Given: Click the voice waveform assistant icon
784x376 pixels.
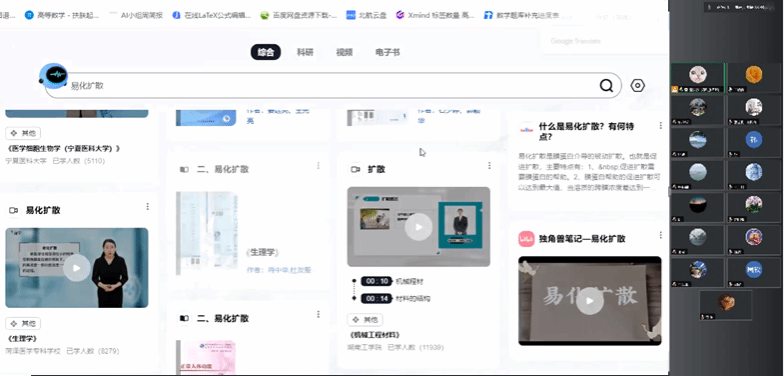Looking at the screenshot, I should (x=54, y=75).
